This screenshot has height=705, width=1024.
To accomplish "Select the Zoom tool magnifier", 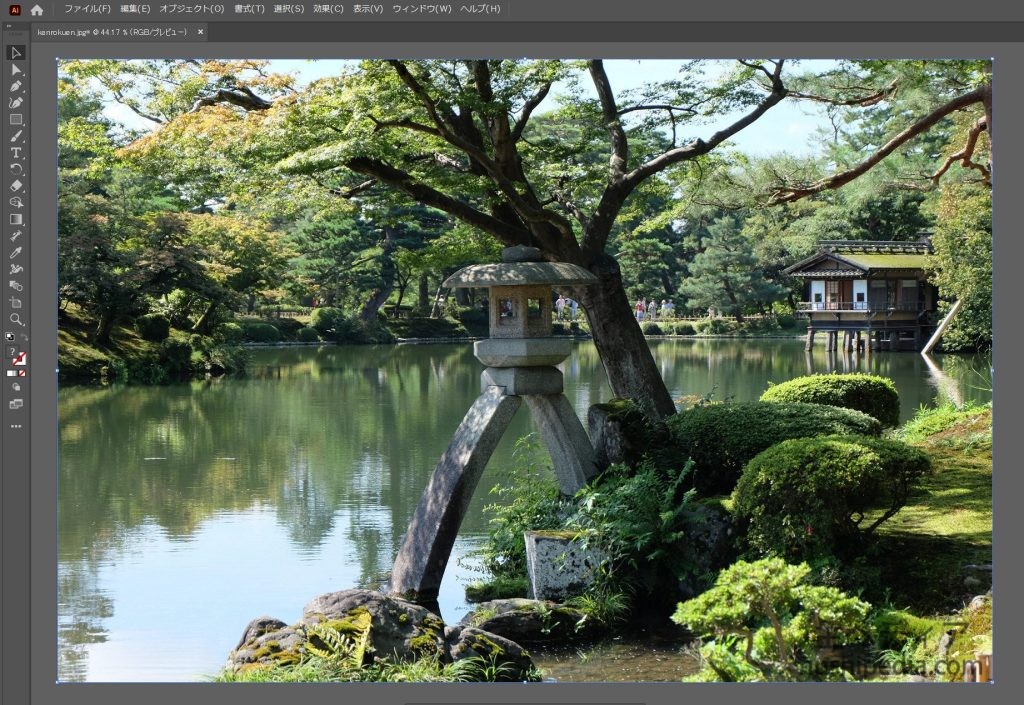I will click(x=16, y=319).
